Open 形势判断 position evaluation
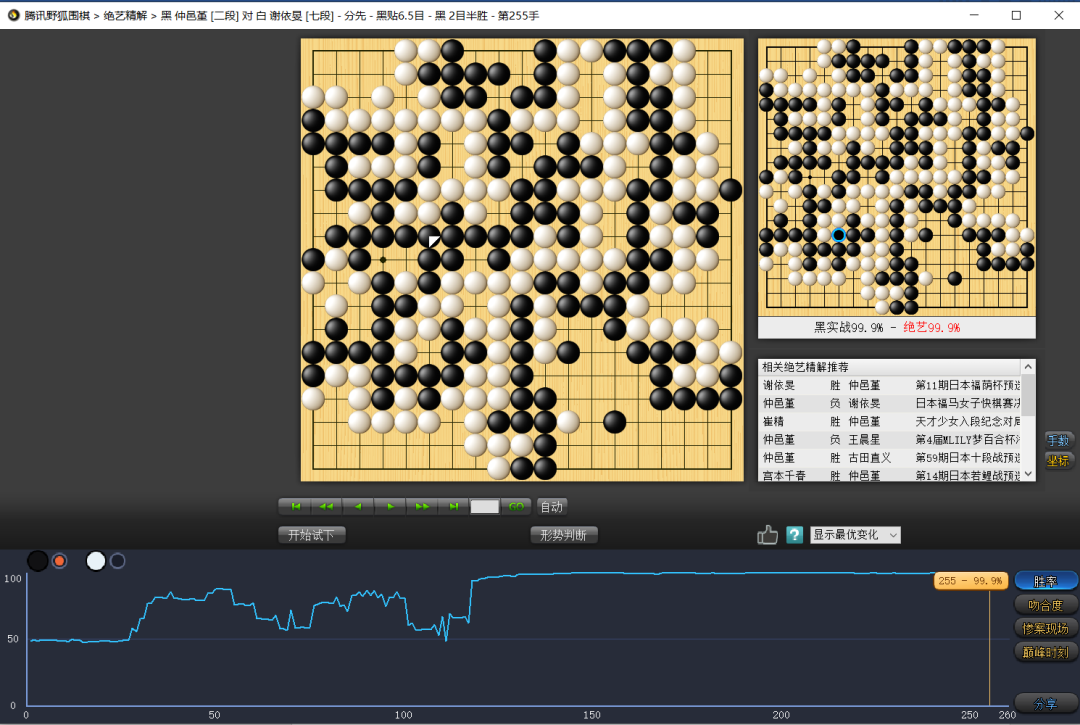Screen dimensions: 1080x725 pos(563,535)
